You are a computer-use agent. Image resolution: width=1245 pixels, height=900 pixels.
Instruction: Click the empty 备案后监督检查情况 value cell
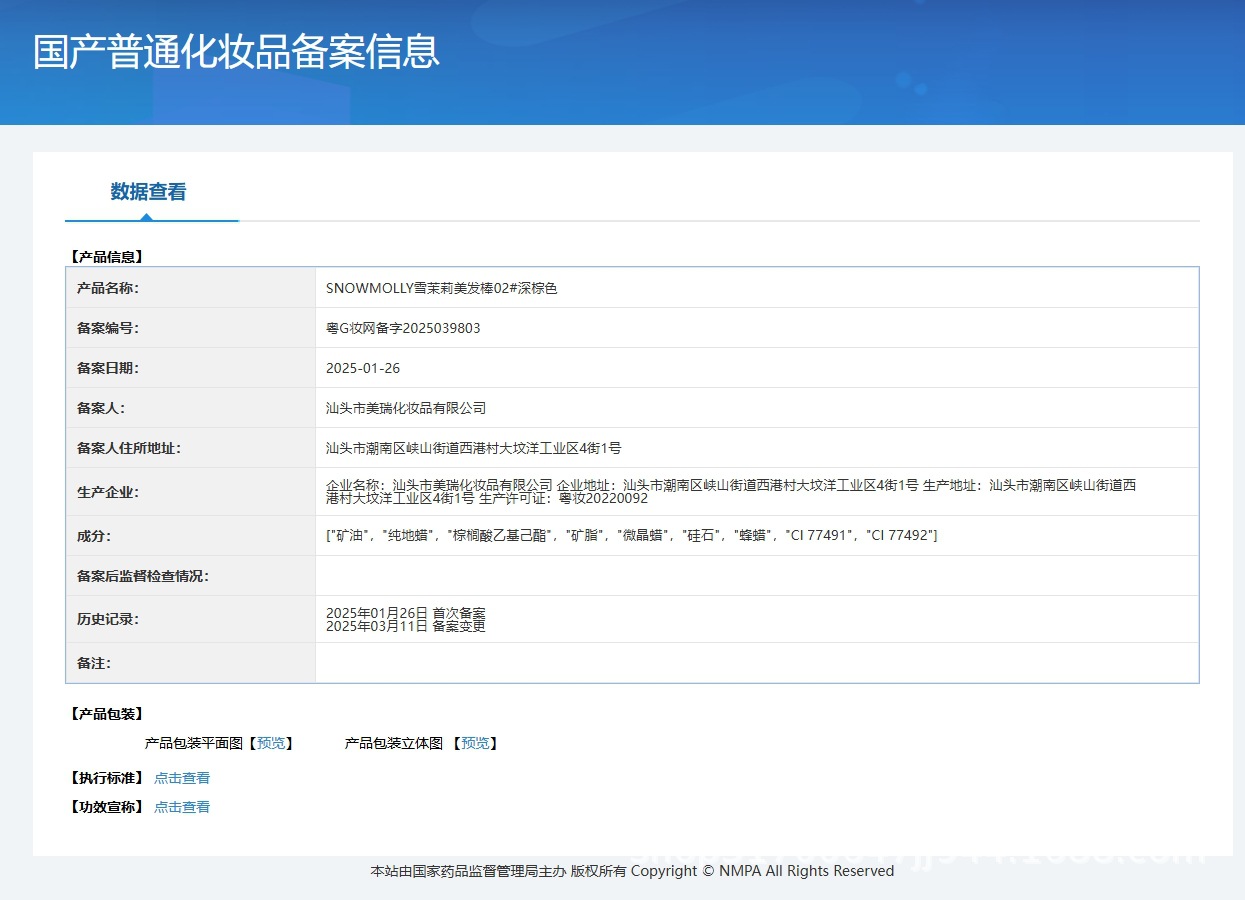coord(756,576)
